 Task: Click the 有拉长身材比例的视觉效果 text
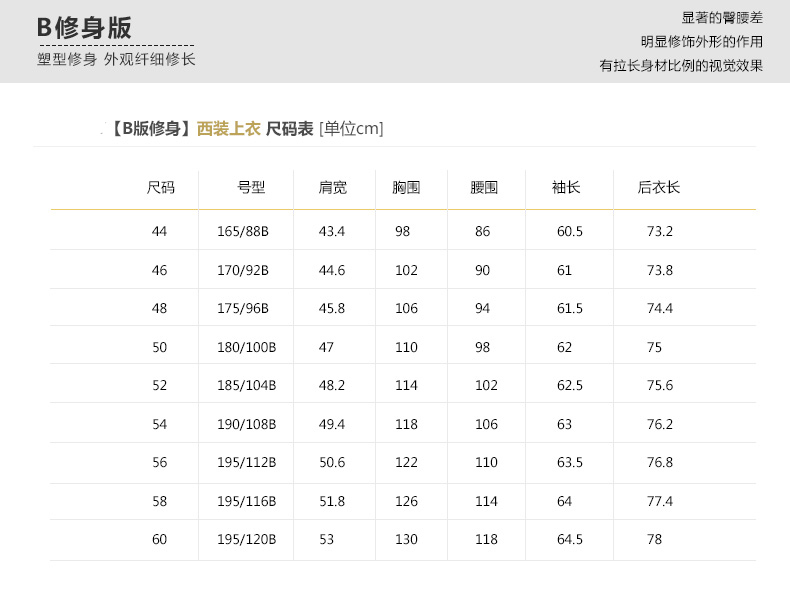click(680, 66)
